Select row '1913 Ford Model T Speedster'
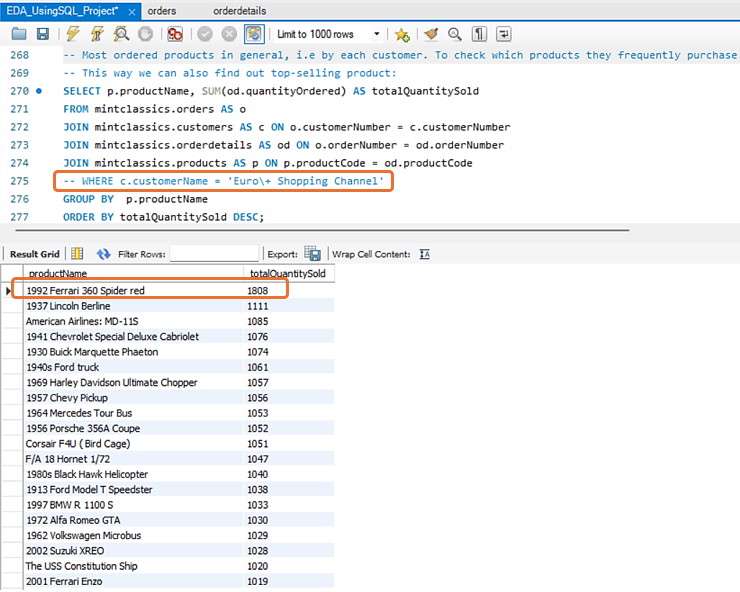This screenshot has width=740, height=592. click(179, 490)
